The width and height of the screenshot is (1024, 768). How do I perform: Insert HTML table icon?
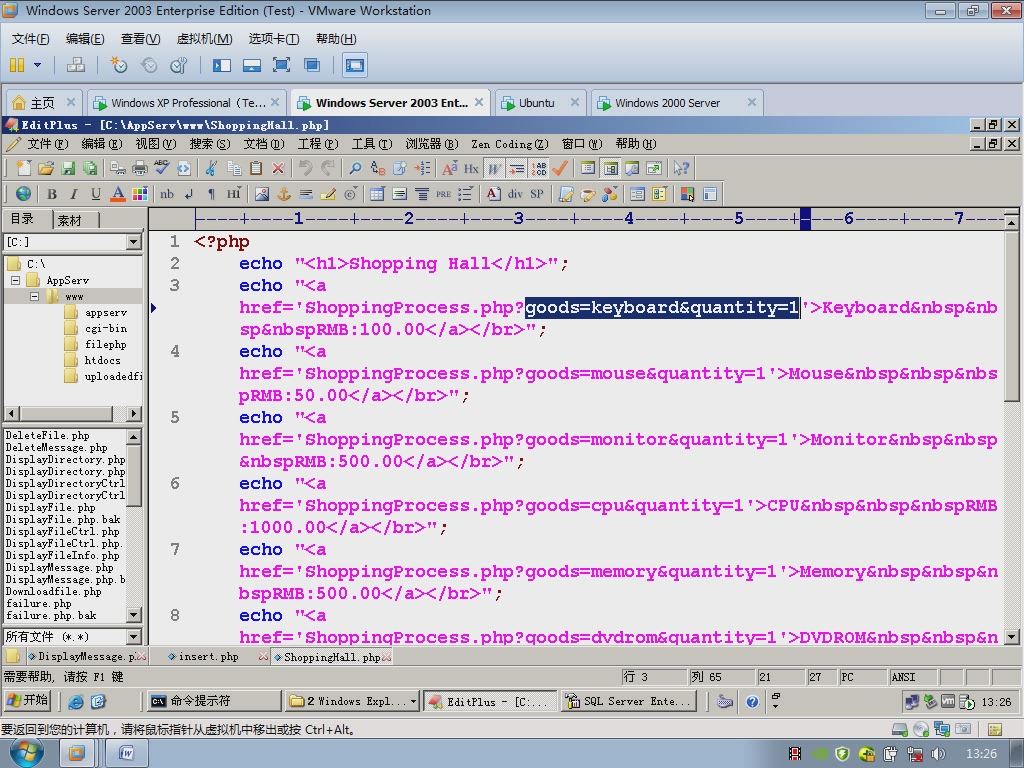point(377,194)
